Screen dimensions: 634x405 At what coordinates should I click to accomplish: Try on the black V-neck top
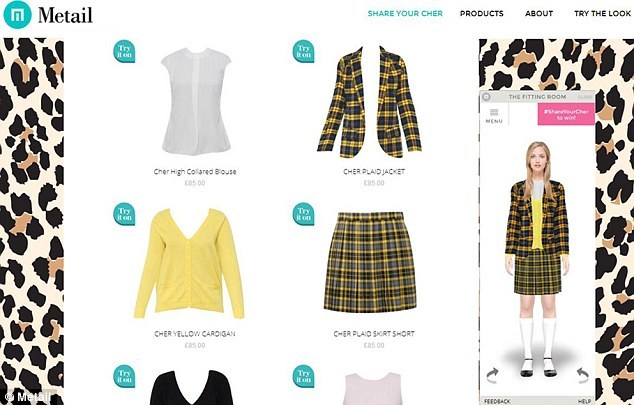tap(124, 376)
